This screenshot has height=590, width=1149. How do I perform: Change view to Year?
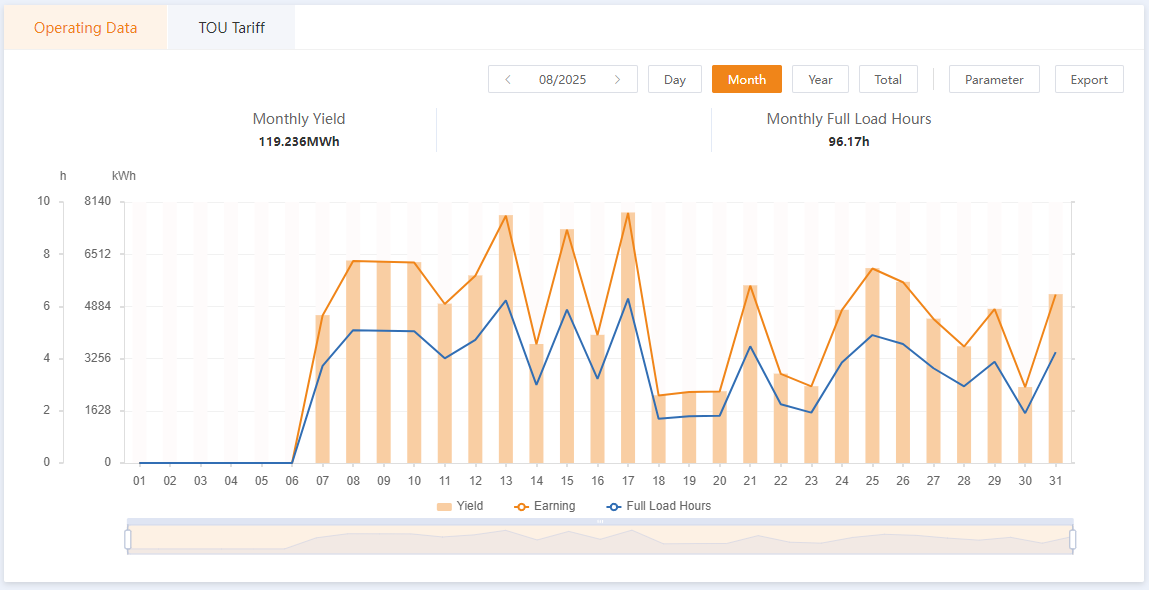(820, 80)
